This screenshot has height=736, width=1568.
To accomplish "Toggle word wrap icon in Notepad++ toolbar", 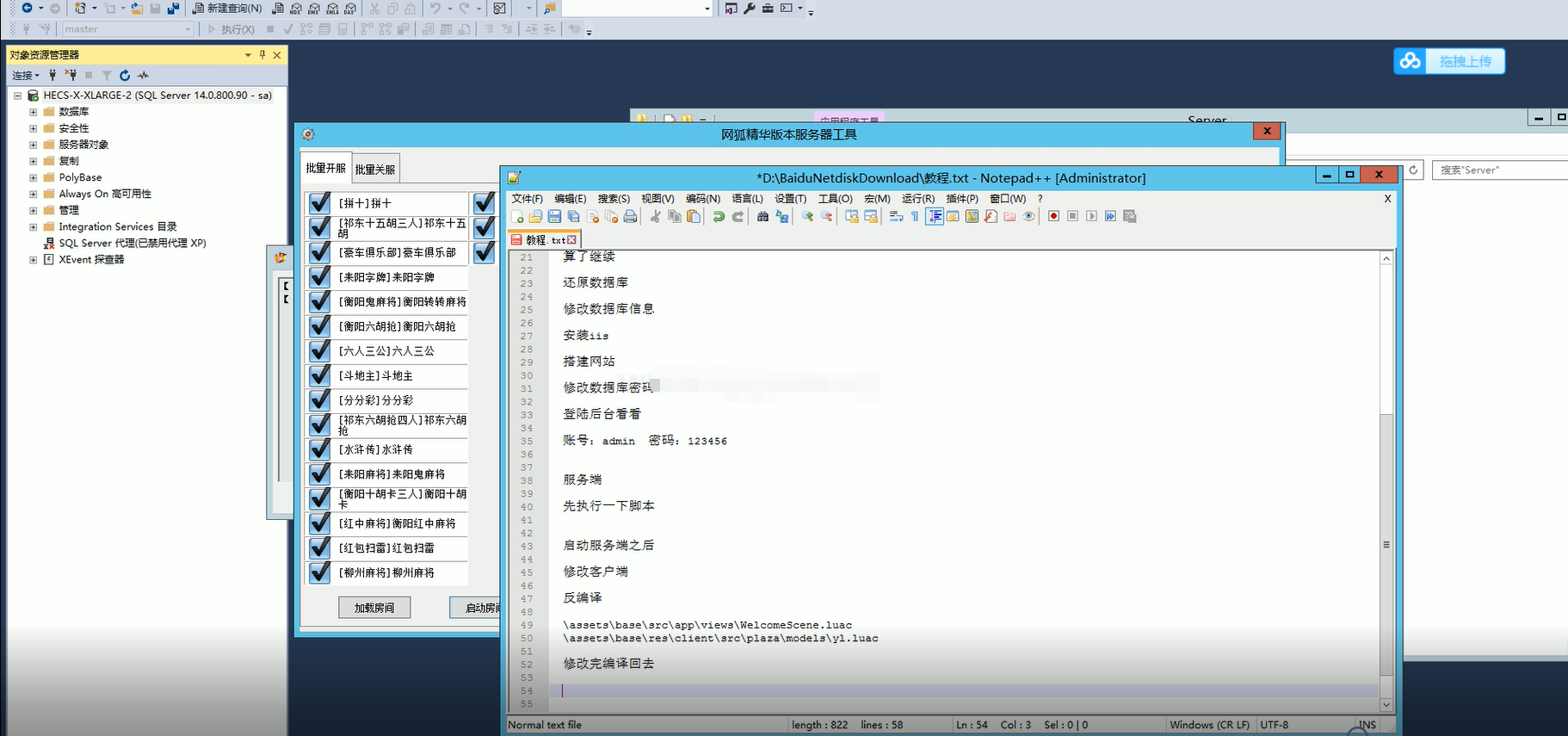I will coord(896,216).
